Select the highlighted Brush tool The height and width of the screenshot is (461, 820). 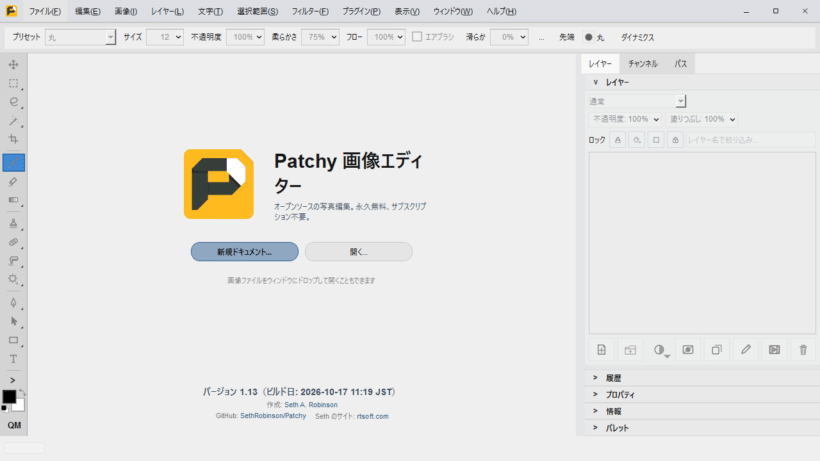click(14, 163)
